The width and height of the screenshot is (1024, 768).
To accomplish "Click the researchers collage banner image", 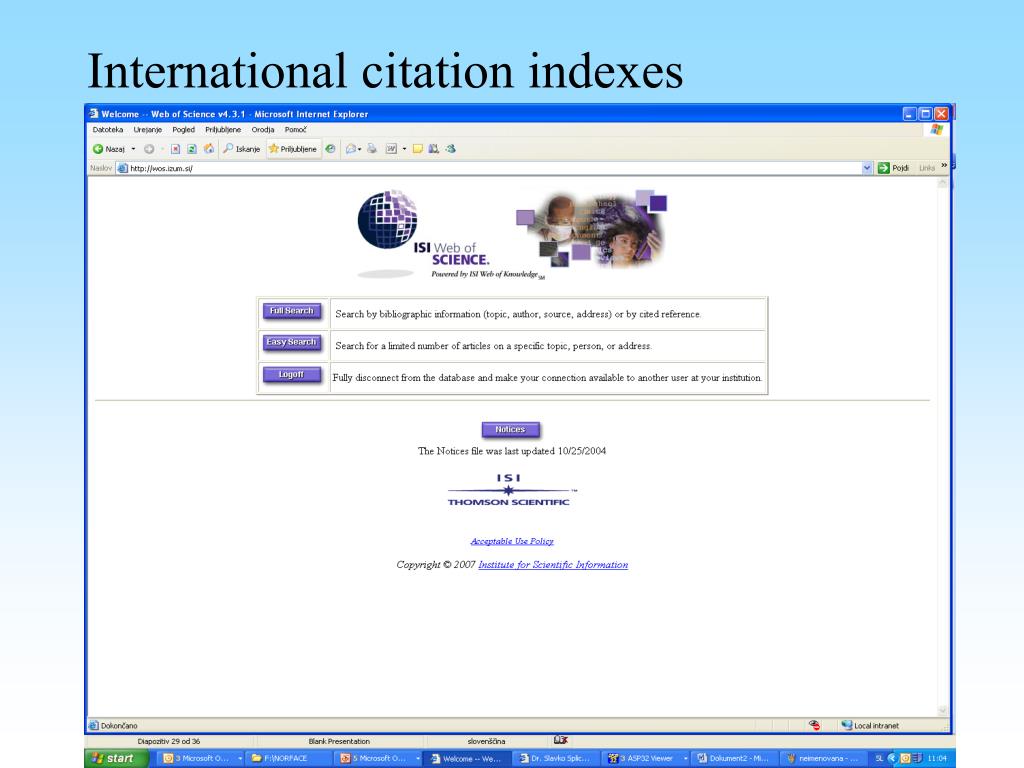I will click(591, 228).
